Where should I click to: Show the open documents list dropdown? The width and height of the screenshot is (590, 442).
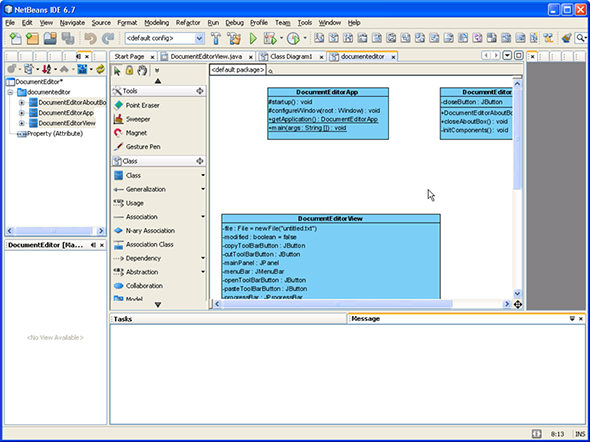pos(507,56)
